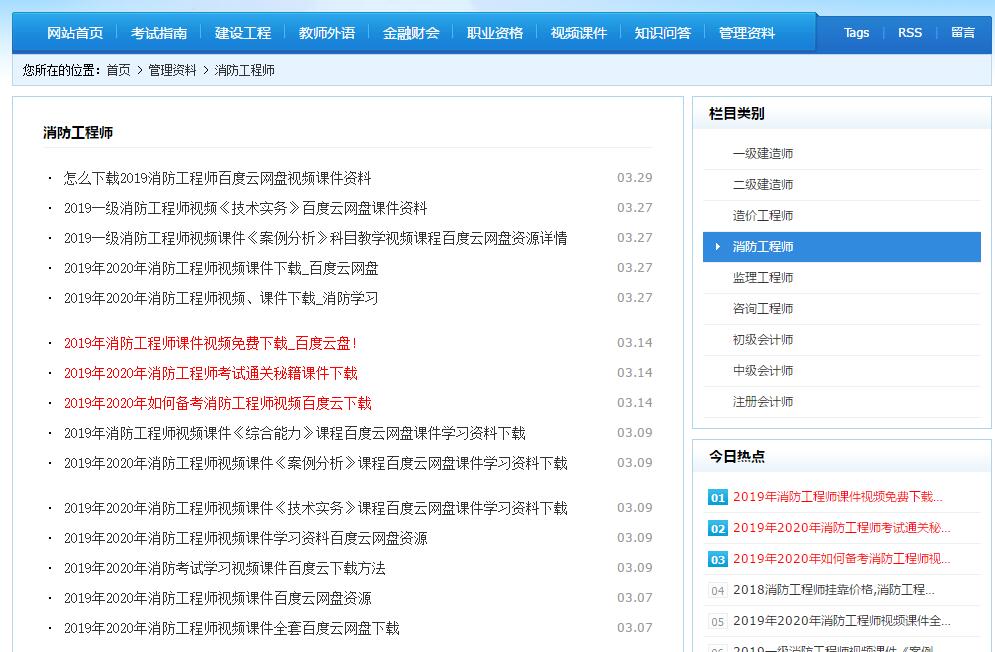995x652 pixels.
Task: Select 二级建造师 in the category sidebar
Action: 763,185
